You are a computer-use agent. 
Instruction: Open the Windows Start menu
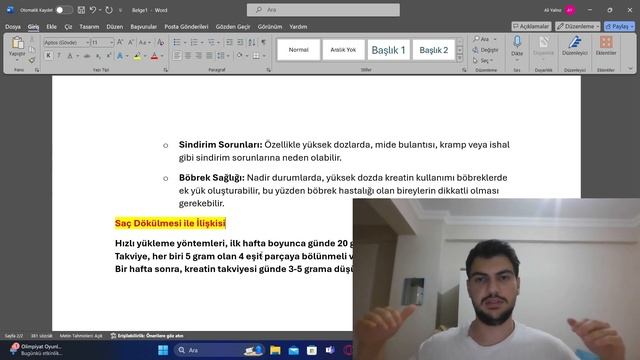(x=163, y=350)
